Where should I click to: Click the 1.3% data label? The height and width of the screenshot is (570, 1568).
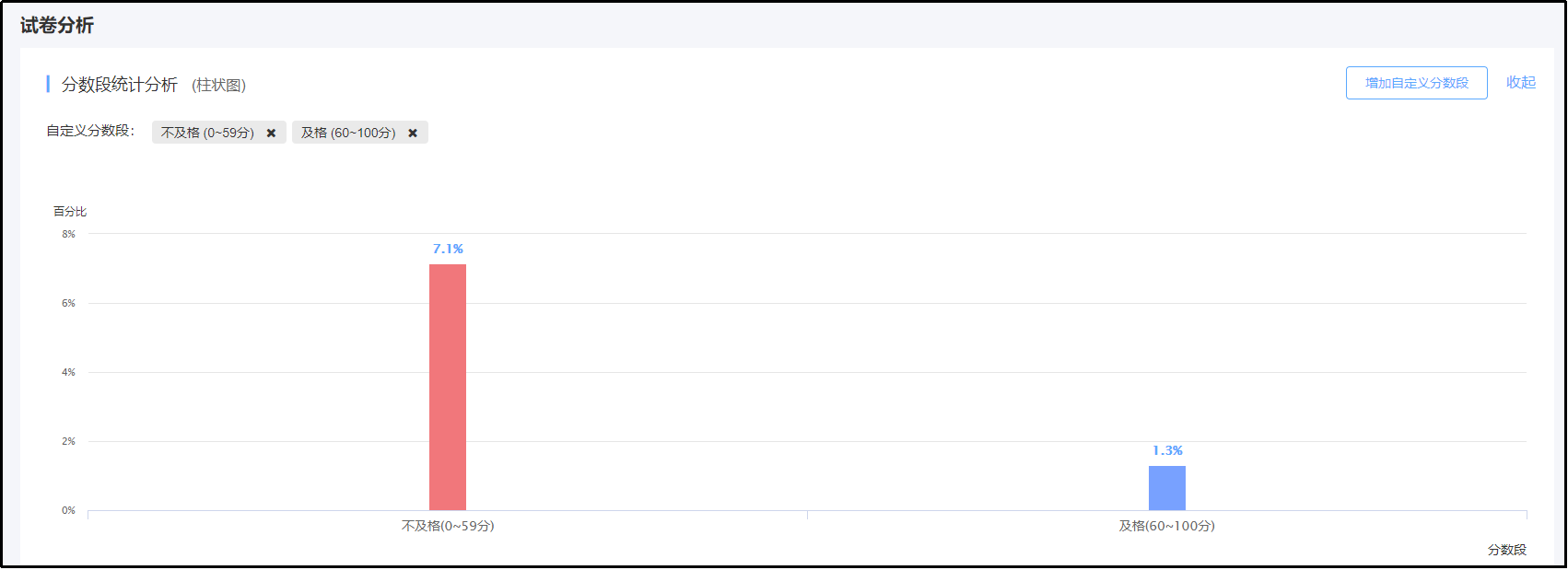pos(1166,450)
